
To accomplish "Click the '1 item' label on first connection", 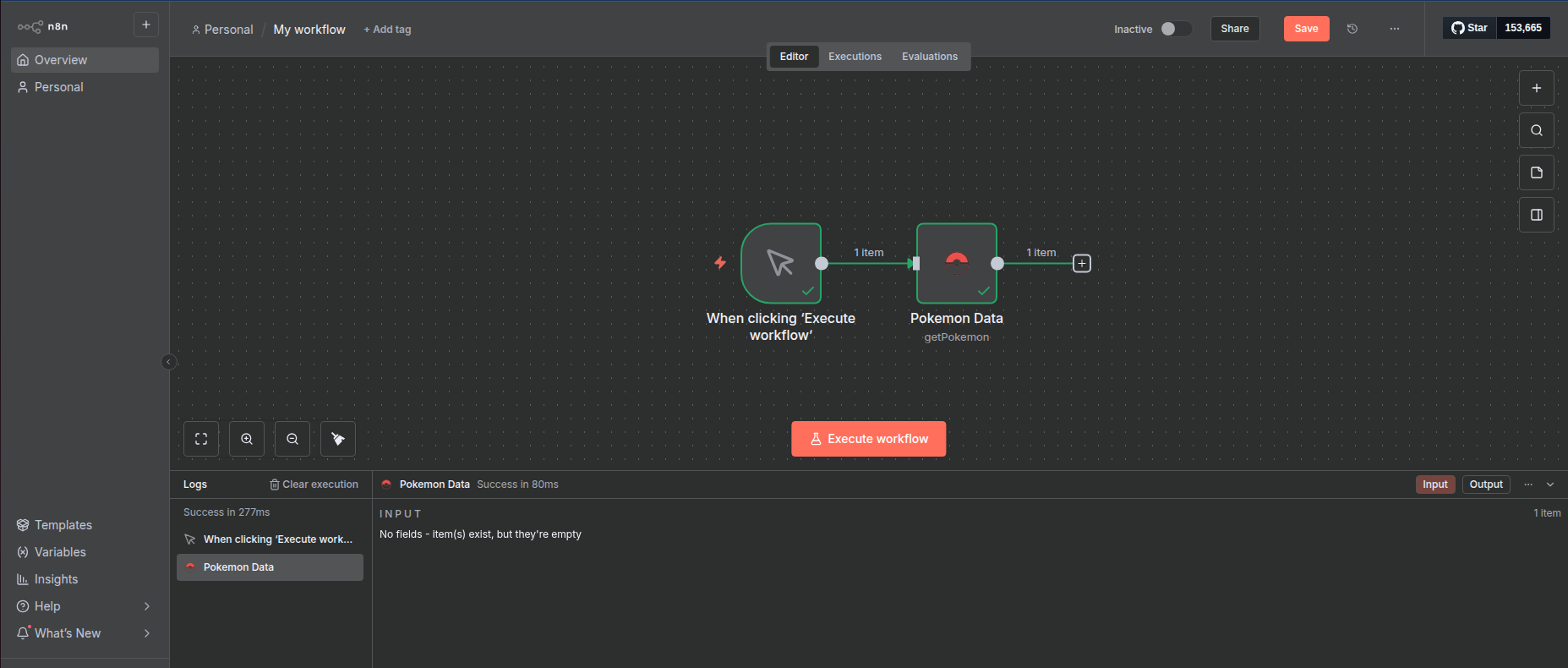I will click(x=869, y=253).
